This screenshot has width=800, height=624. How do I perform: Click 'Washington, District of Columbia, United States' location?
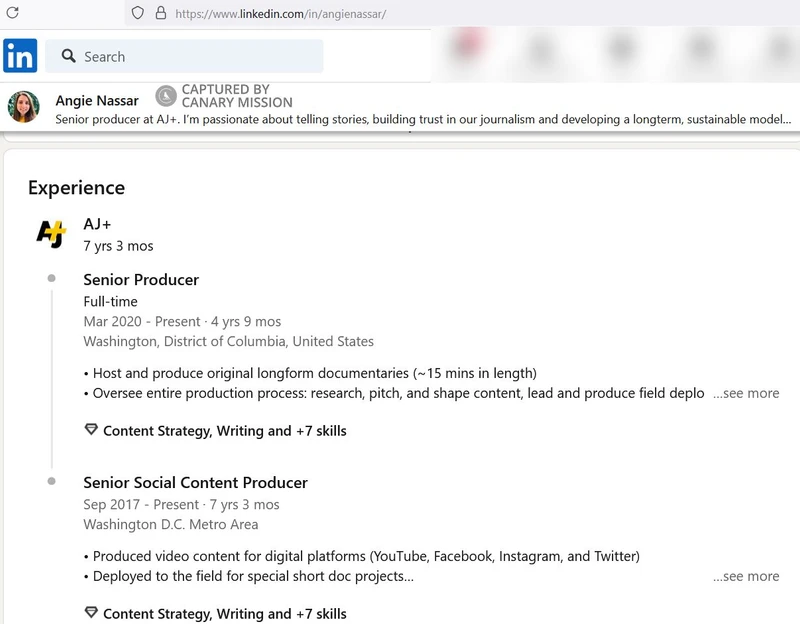coord(229,341)
